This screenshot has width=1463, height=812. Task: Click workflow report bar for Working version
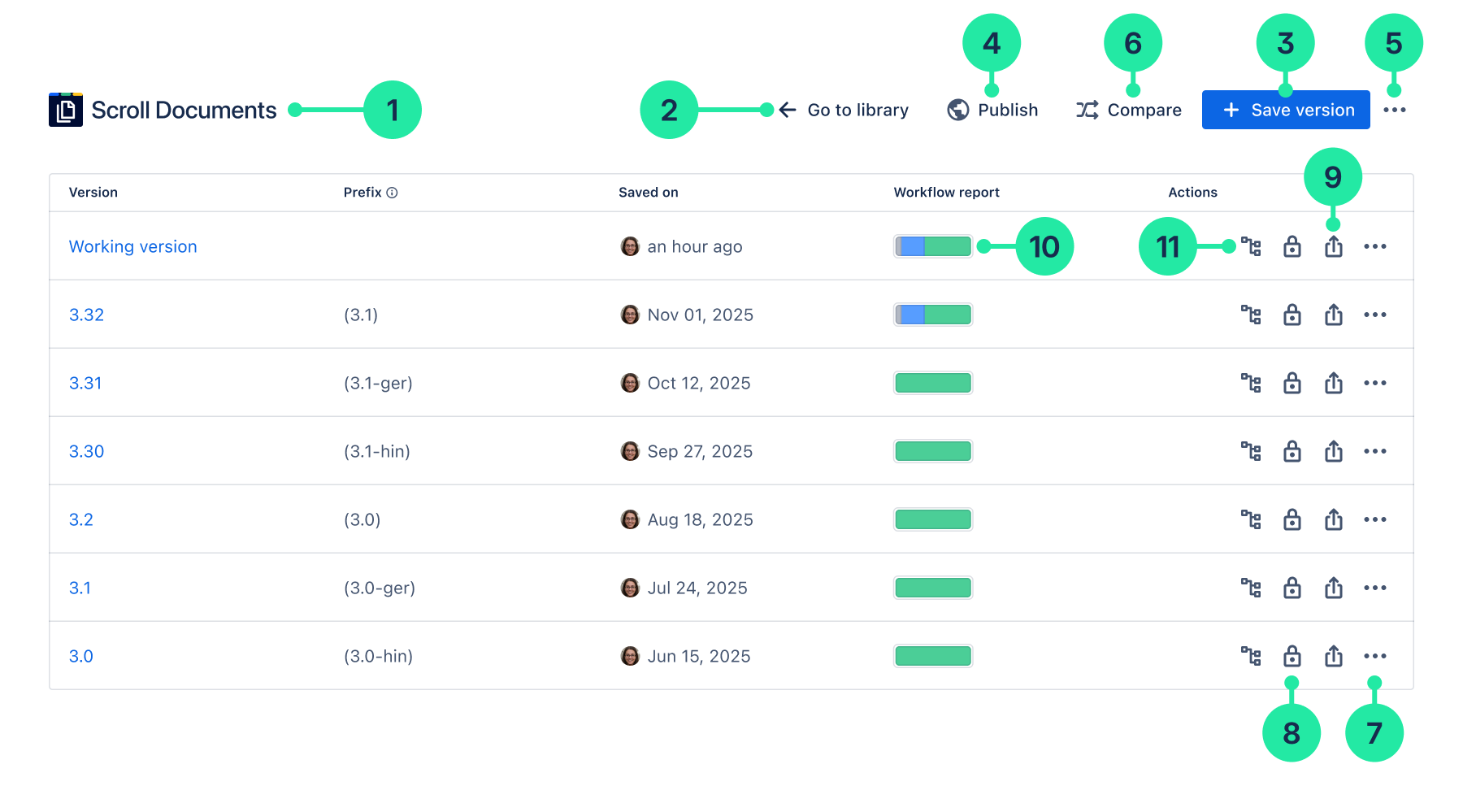[933, 246]
